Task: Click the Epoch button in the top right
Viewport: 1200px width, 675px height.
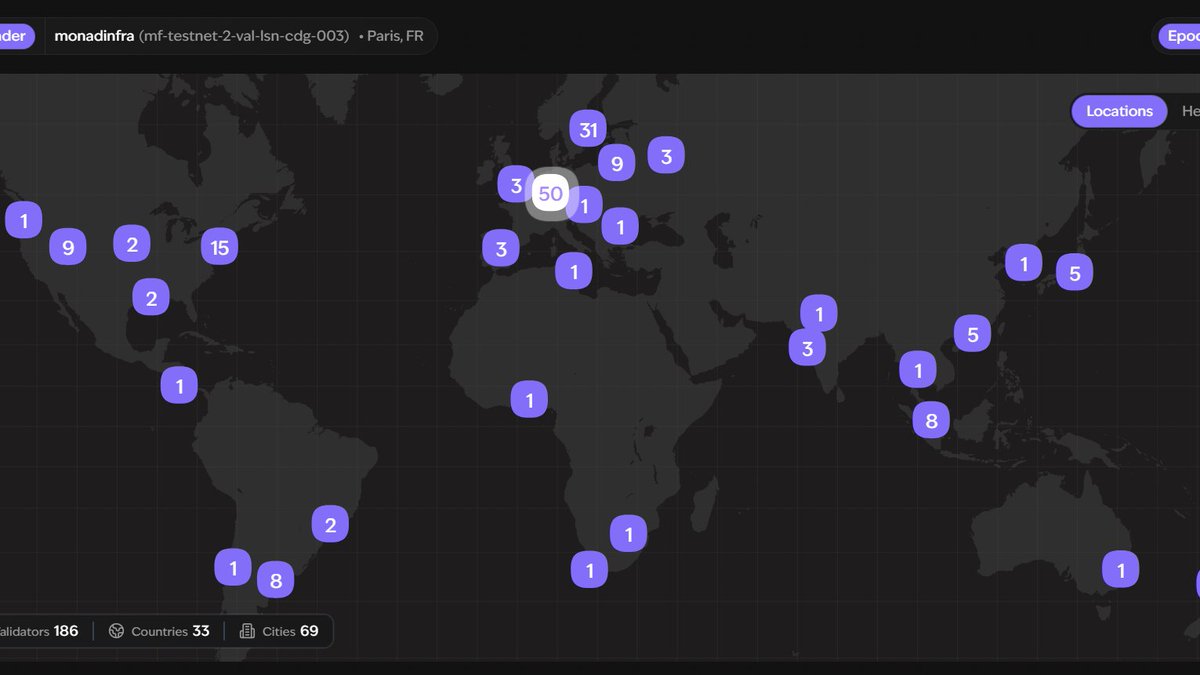Action: tap(1183, 35)
